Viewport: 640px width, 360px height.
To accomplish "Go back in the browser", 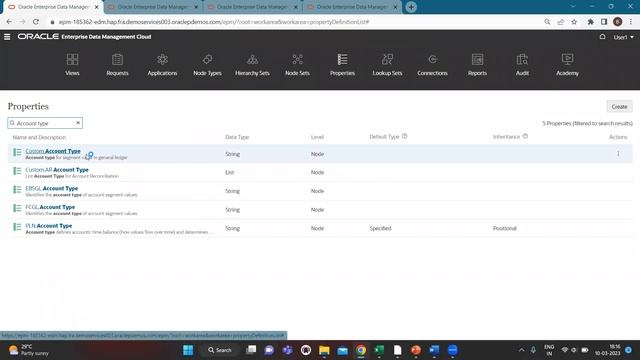I will (9, 22).
